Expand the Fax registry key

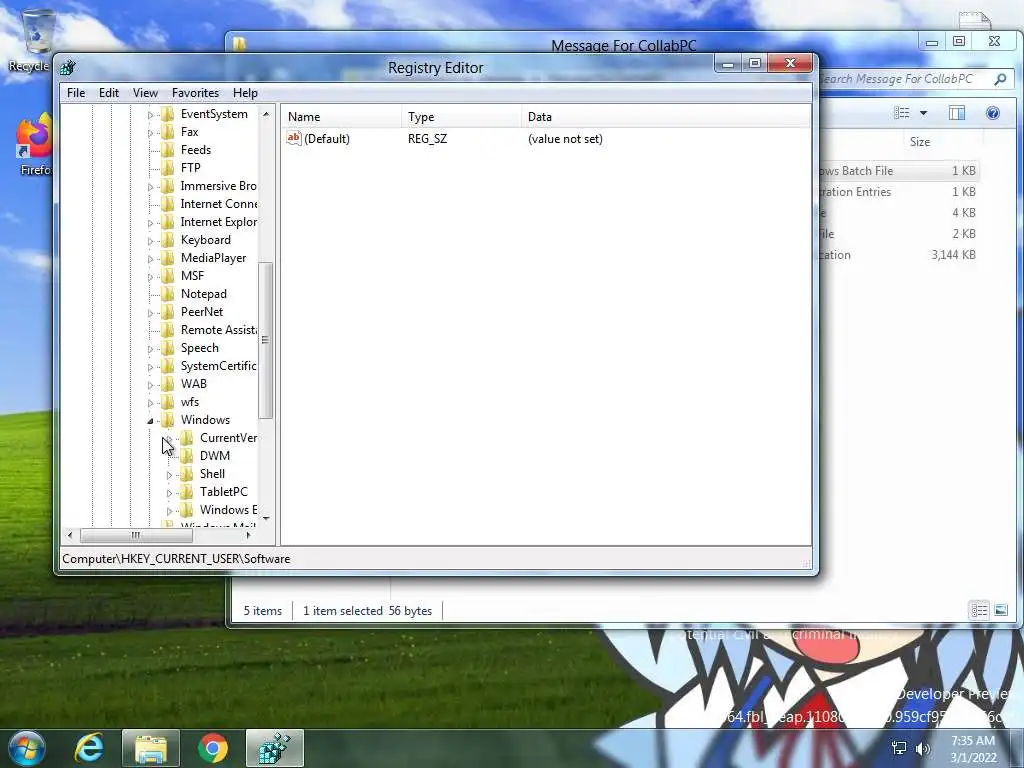pos(150,133)
